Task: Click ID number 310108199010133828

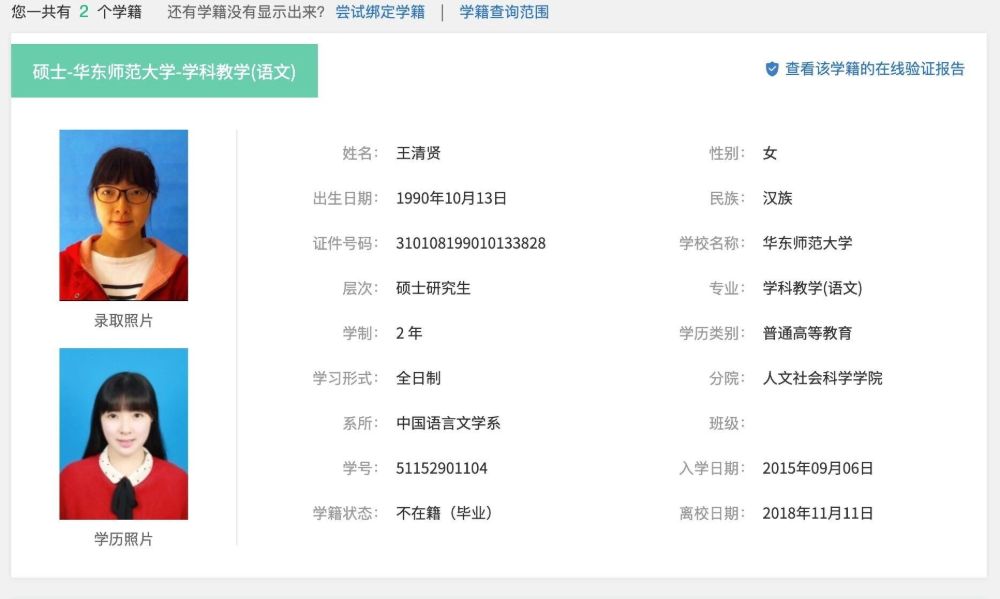Action: (471, 243)
